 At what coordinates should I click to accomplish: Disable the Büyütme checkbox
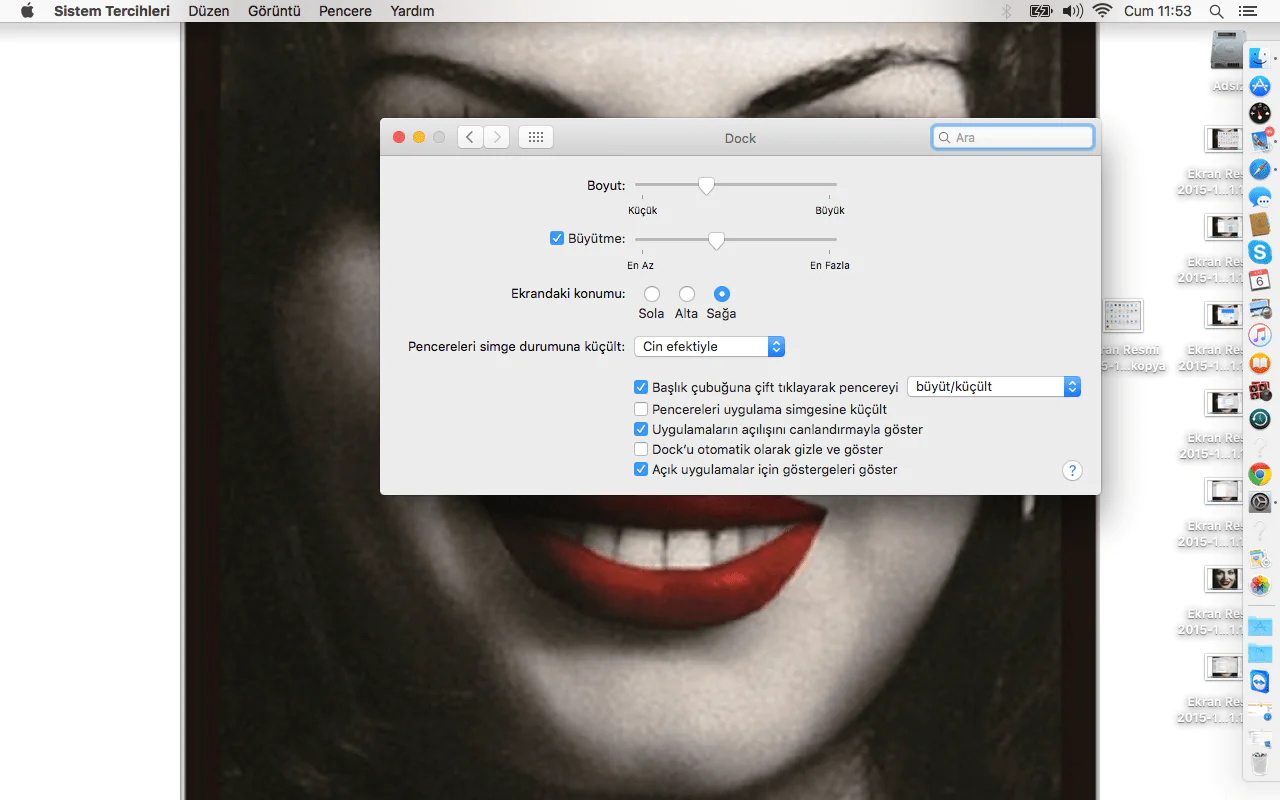(557, 238)
